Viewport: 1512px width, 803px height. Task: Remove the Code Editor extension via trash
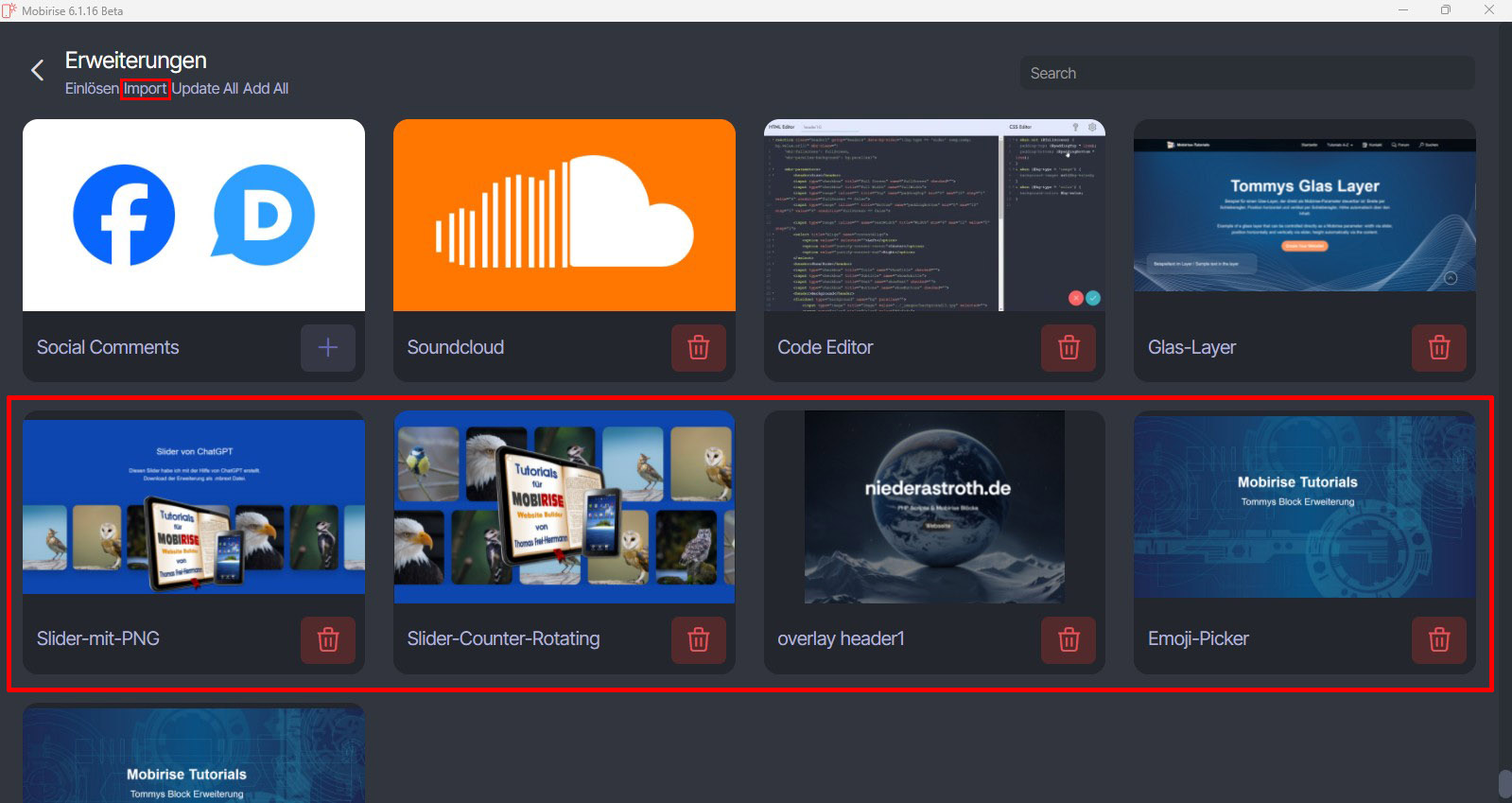(x=1069, y=347)
